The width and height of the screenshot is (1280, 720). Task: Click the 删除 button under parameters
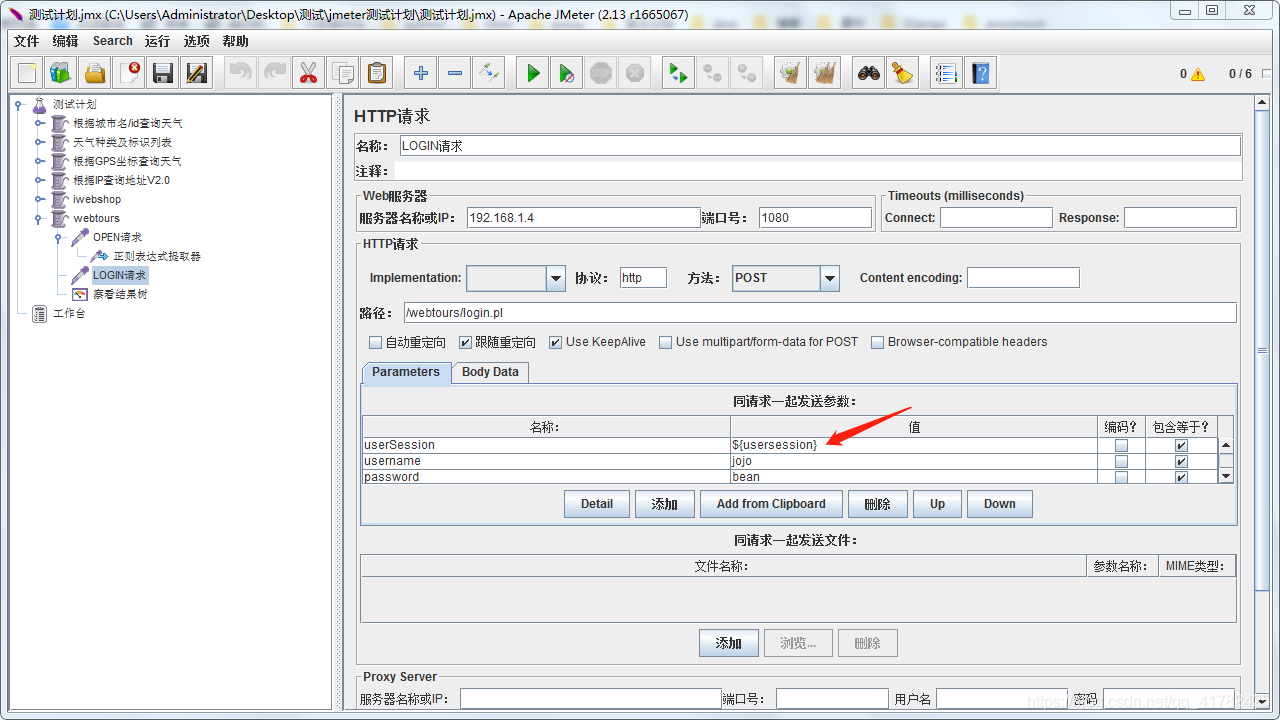pyautogui.click(x=877, y=504)
